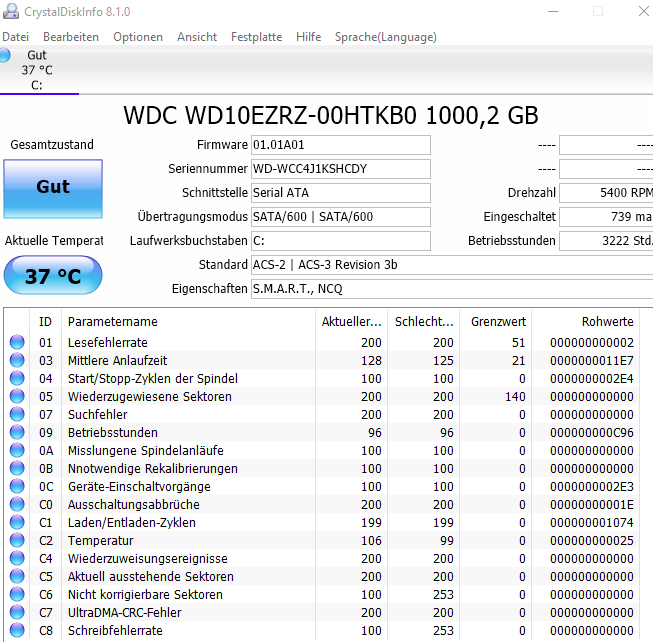This screenshot has width=653, height=642.
Task: Click status orb for Wiederzugewiesene Sektoren
Action: click(x=17, y=396)
